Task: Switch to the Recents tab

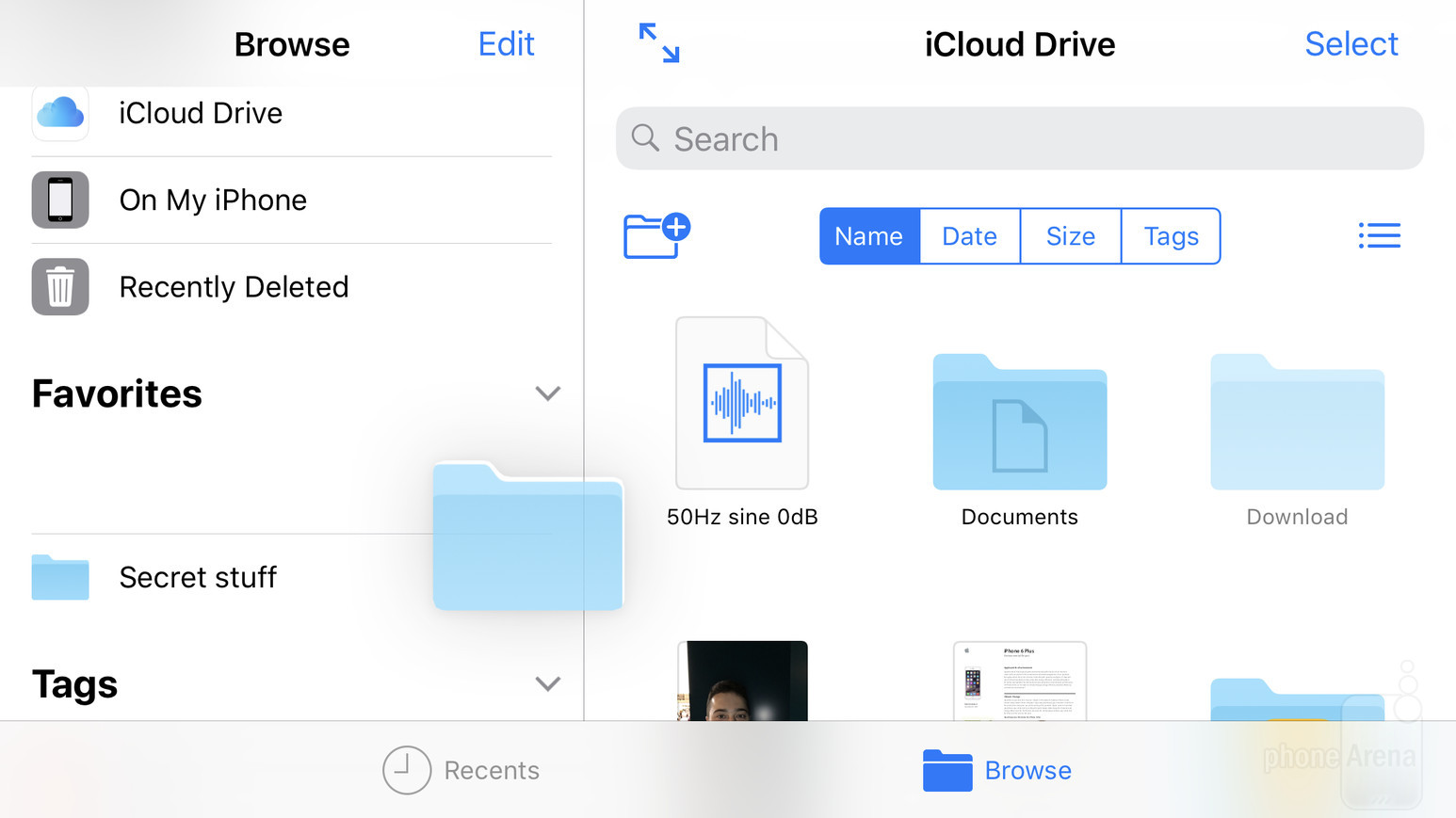Action: [461, 770]
